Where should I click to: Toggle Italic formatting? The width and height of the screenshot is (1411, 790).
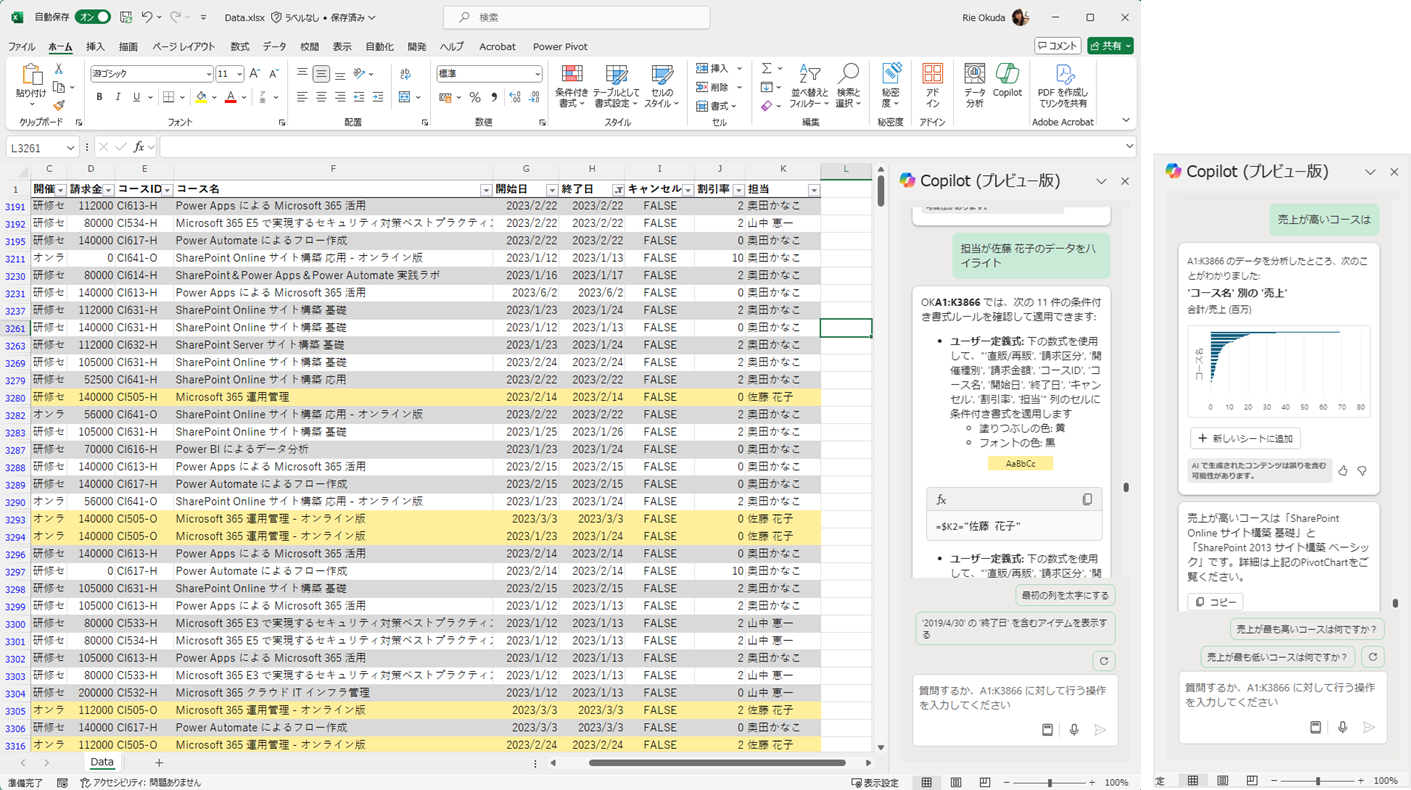(x=118, y=97)
